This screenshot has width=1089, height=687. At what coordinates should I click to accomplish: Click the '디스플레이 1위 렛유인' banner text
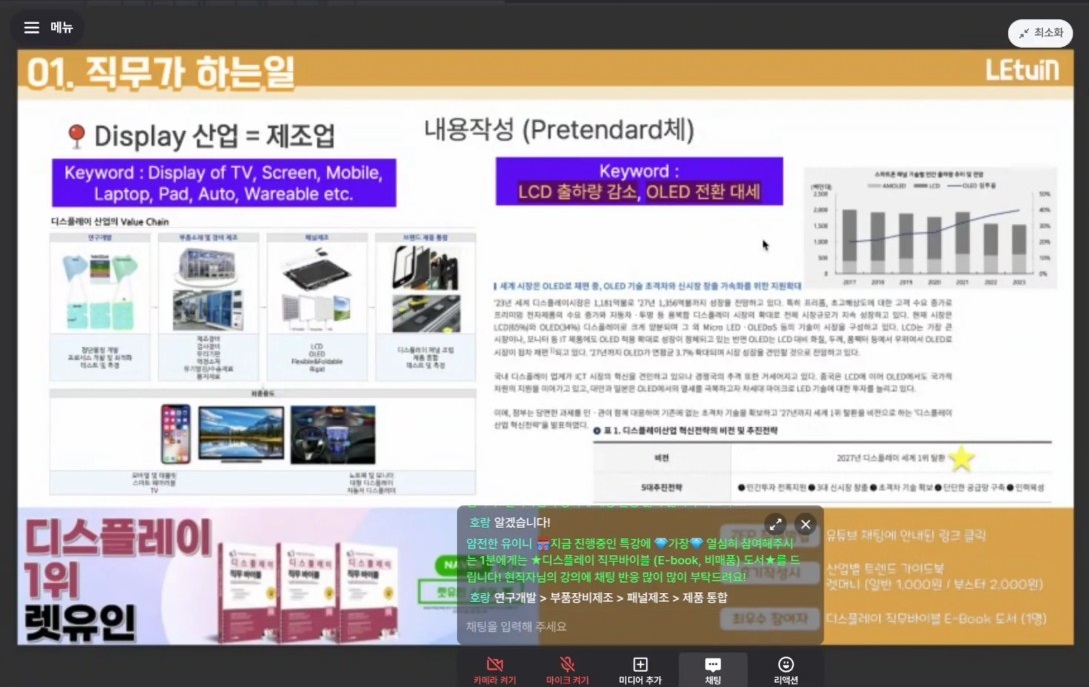117,580
